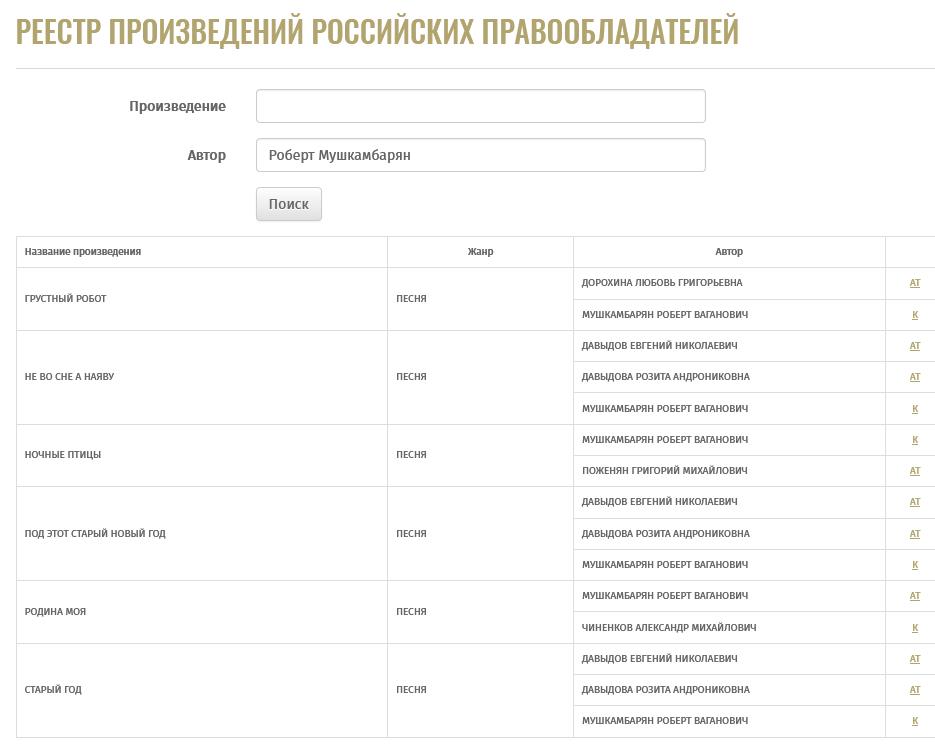The image size is (935, 747).
Task: Select the title НЕ ВО СНЕ А НАЯВУ
Action: (x=69, y=377)
